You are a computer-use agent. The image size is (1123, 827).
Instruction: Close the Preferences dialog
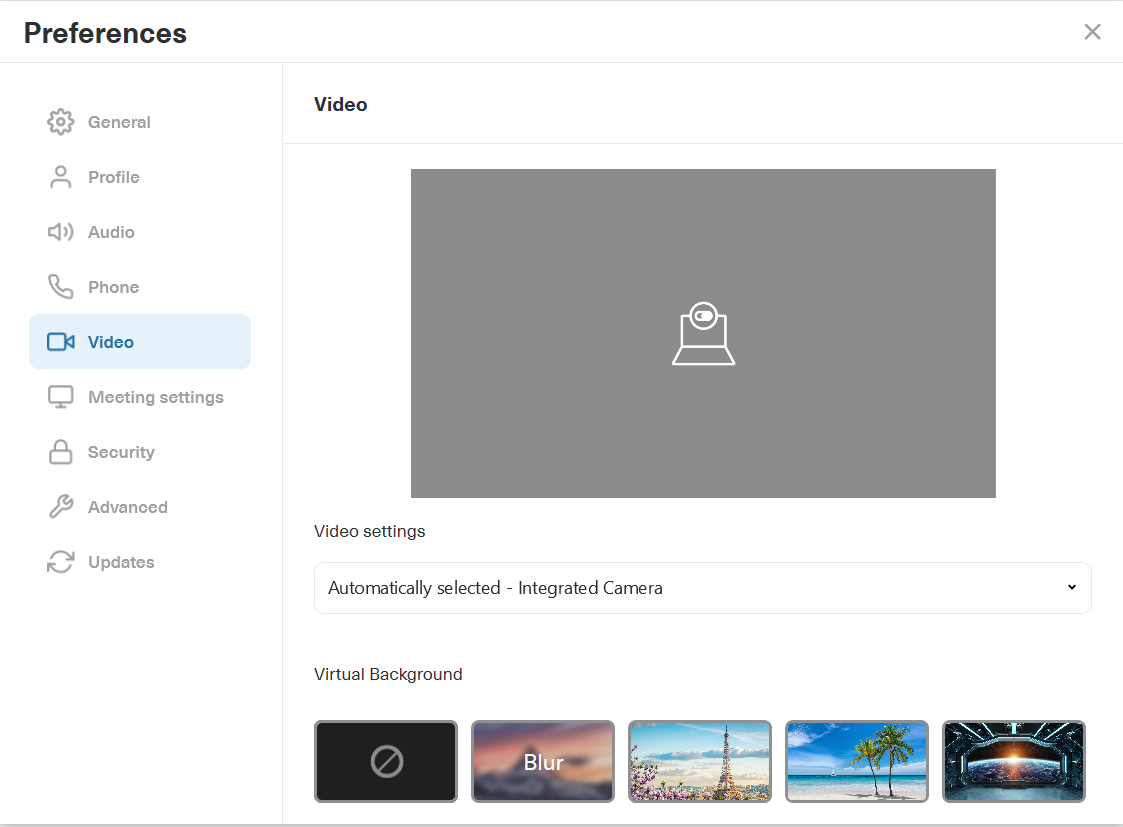click(1092, 31)
